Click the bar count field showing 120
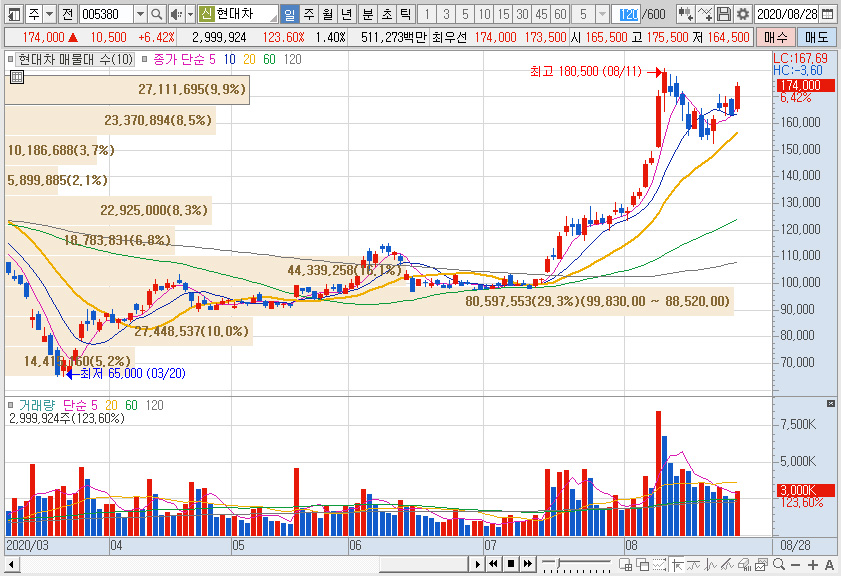 coord(628,14)
